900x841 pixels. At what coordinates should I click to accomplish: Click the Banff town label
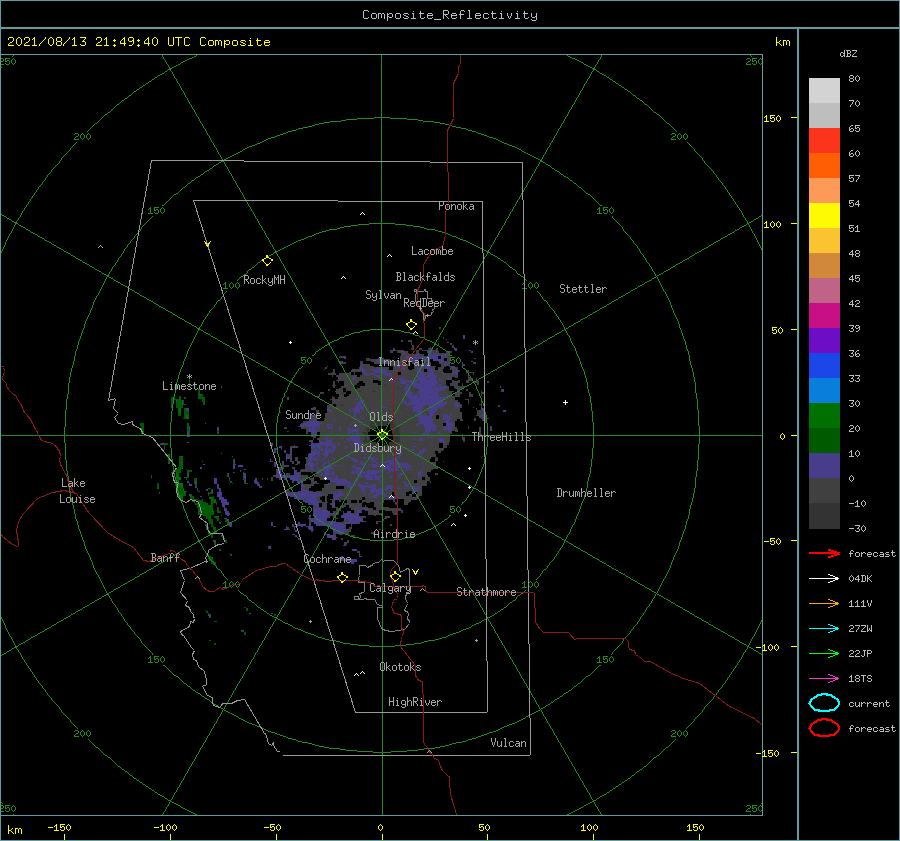pyautogui.click(x=165, y=557)
